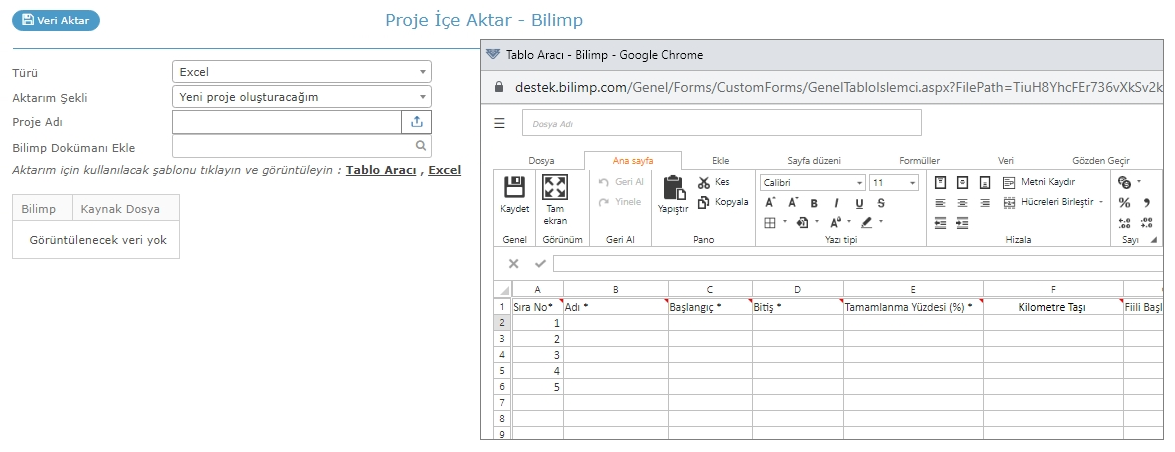Open the Aktarım Şekli dropdown
This screenshot has width=1175, height=452.
pos(302,97)
